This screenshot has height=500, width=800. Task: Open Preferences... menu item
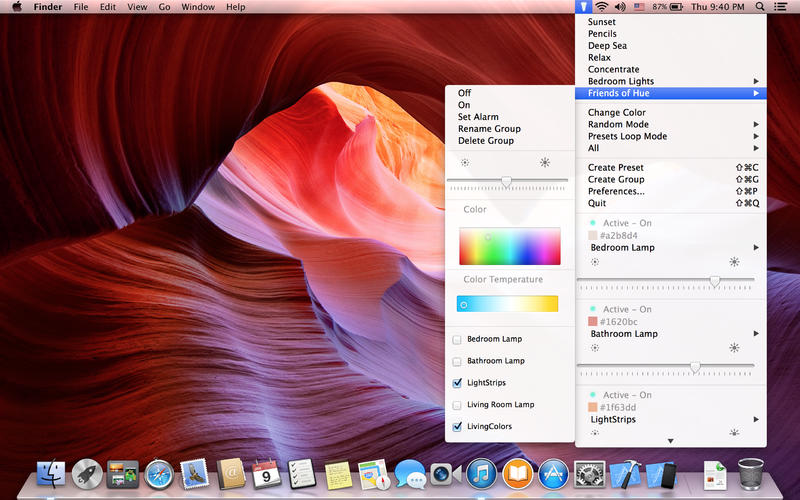pos(670,191)
